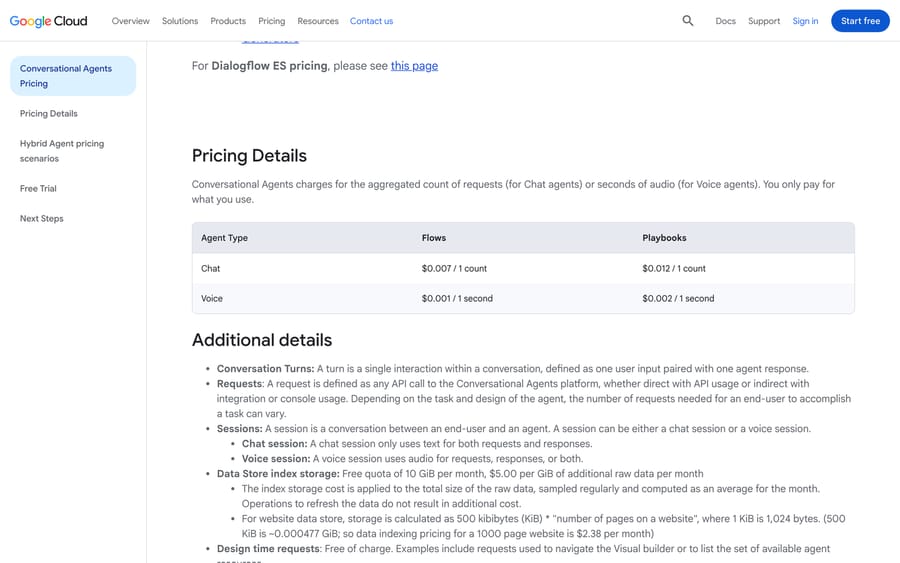Click Sign in
The image size is (900, 563).
pos(805,21)
